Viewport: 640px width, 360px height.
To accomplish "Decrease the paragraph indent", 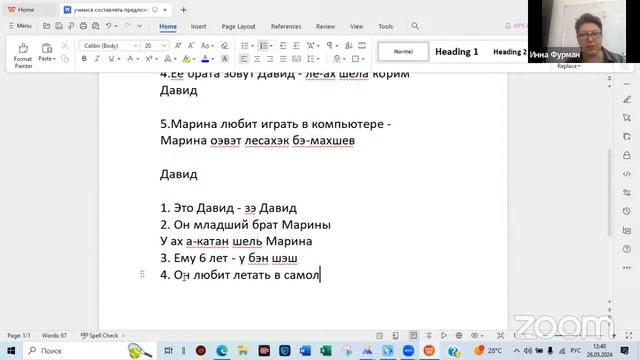I will coord(283,46).
